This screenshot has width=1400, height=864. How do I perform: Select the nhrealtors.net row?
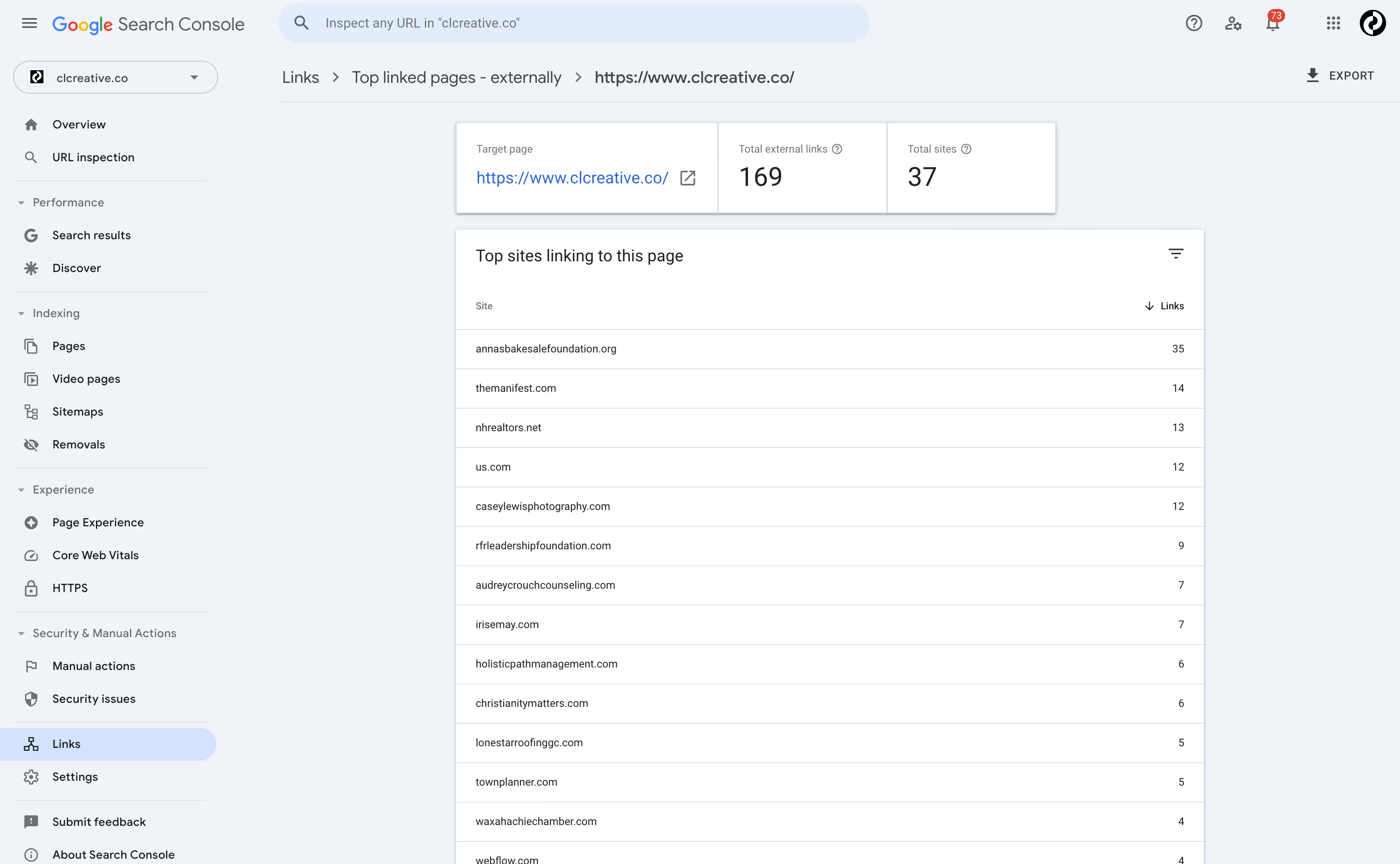829,427
